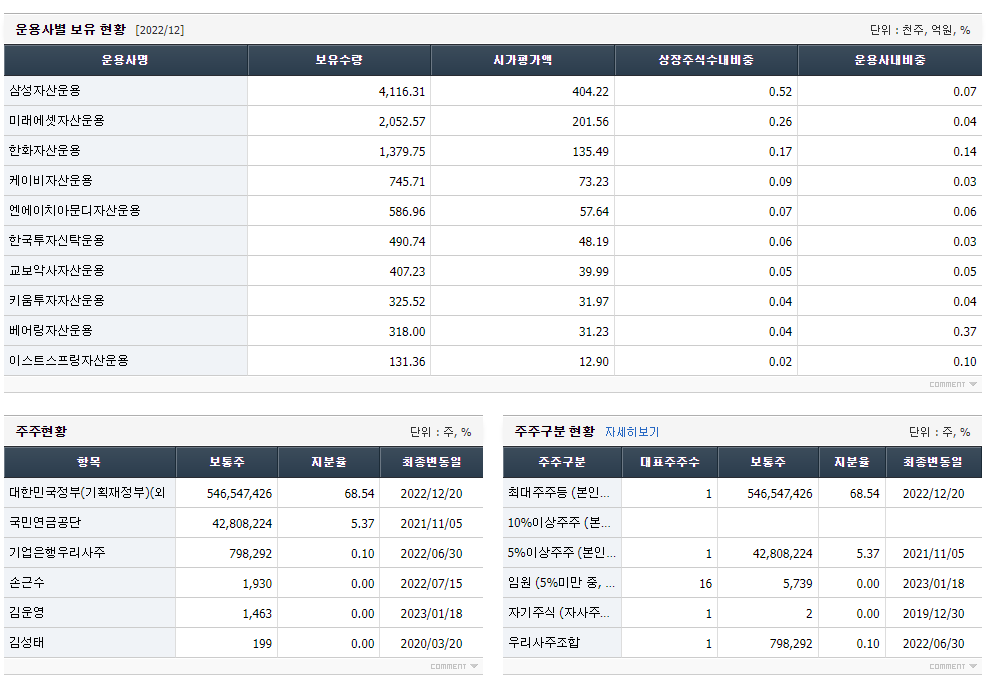Select the 손근수 shareholder row
This screenshot has width=989, height=690.
coord(243,583)
